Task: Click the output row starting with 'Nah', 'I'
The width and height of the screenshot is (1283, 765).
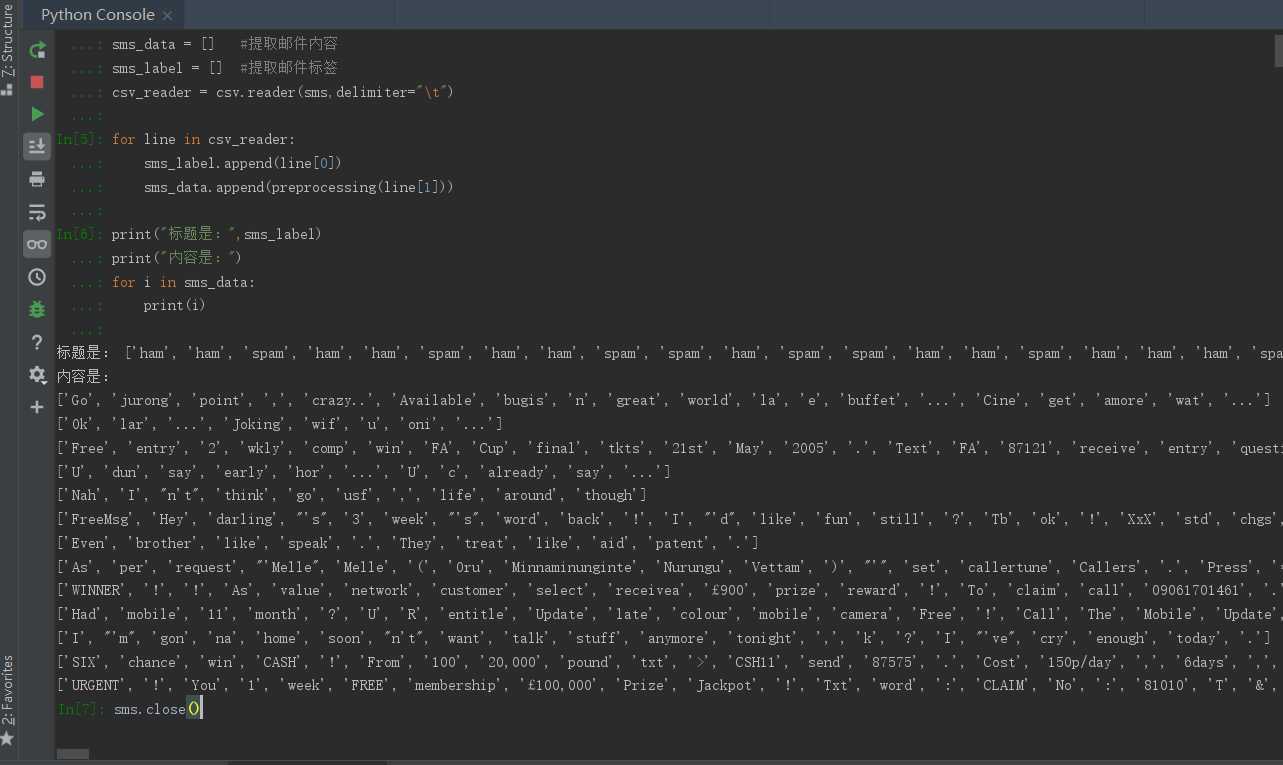Action: coord(352,495)
